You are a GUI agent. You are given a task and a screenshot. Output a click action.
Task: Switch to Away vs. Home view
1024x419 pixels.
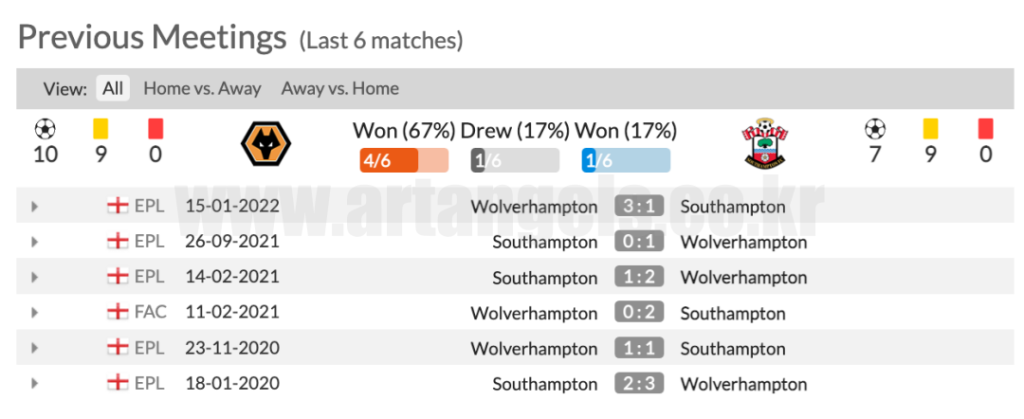tap(340, 88)
